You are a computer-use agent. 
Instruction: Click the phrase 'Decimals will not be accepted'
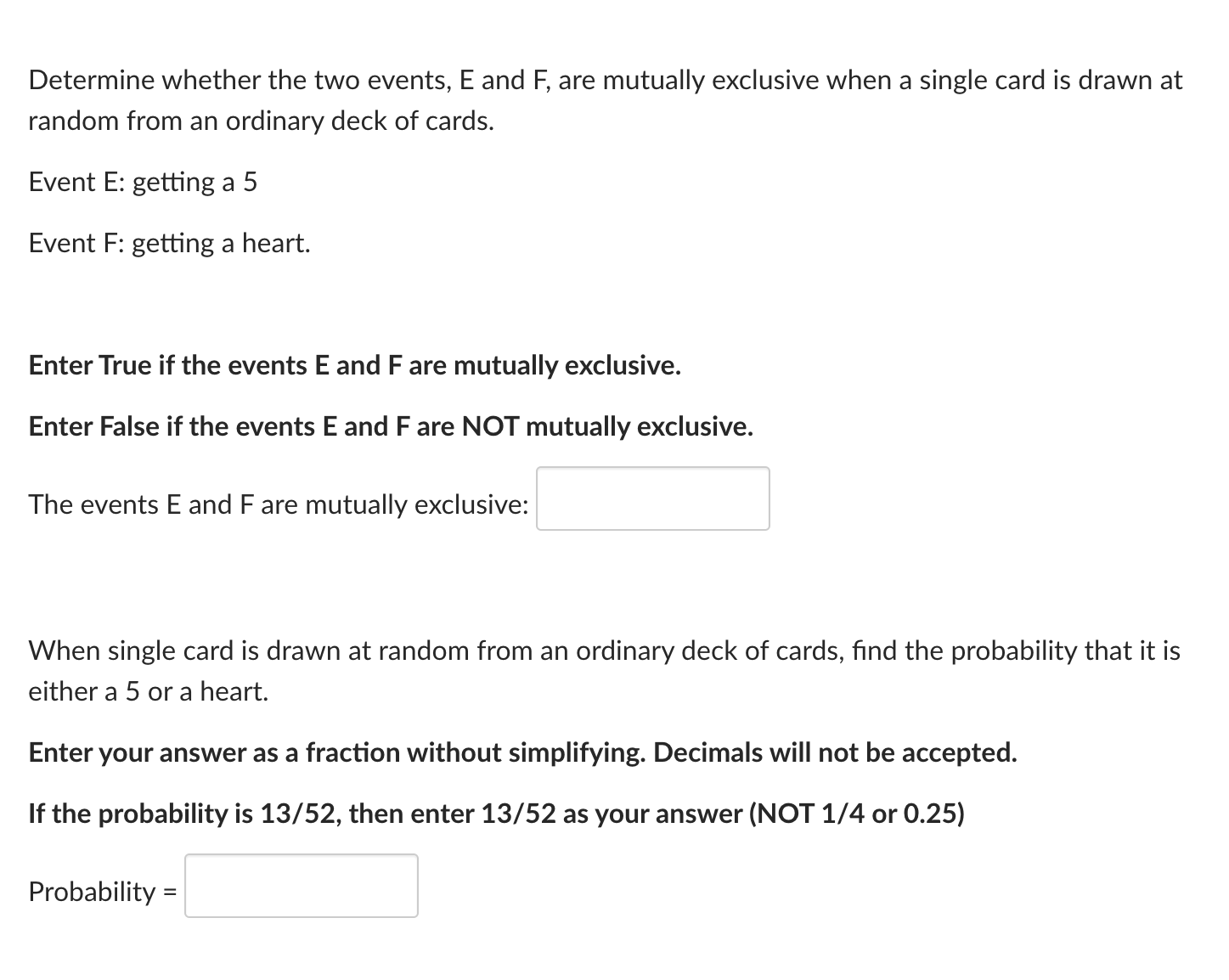click(x=835, y=752)
